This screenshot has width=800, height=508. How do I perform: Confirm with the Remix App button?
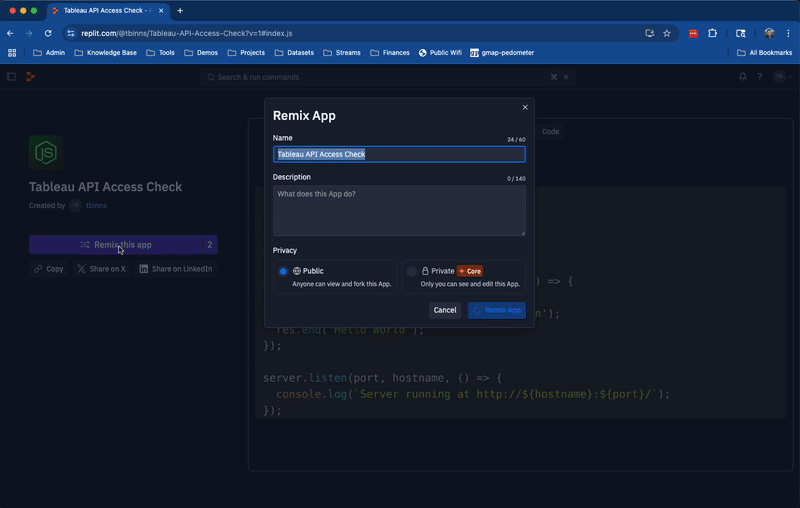[496, 310]
